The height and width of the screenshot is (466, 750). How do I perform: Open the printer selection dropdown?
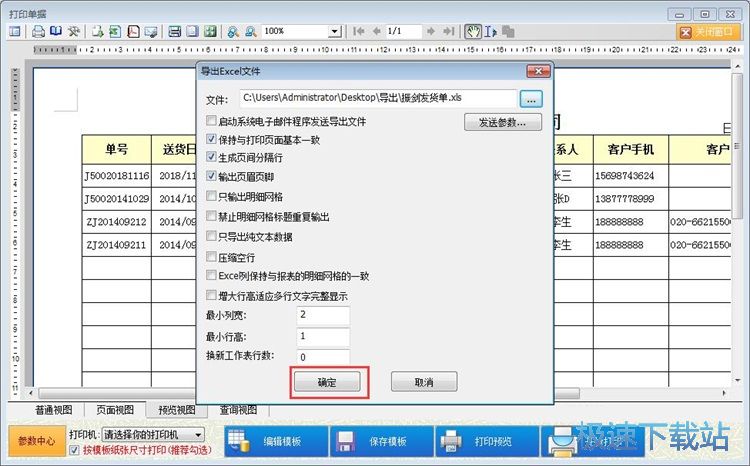(198, 435)
